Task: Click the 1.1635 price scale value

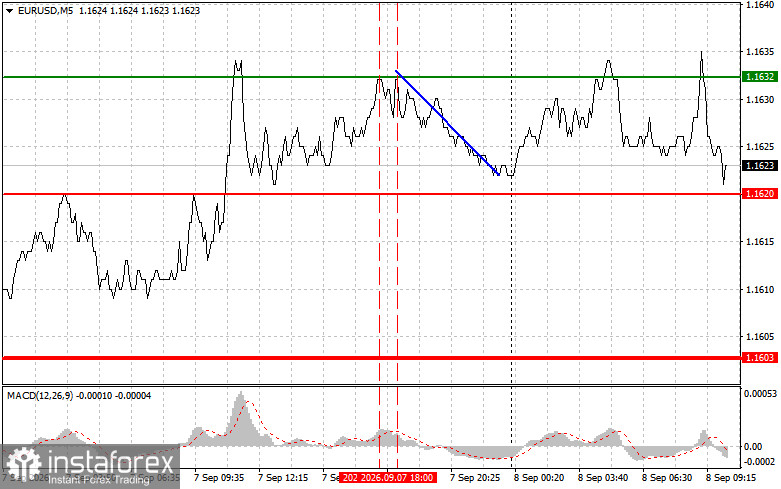Action: (760, 52)
